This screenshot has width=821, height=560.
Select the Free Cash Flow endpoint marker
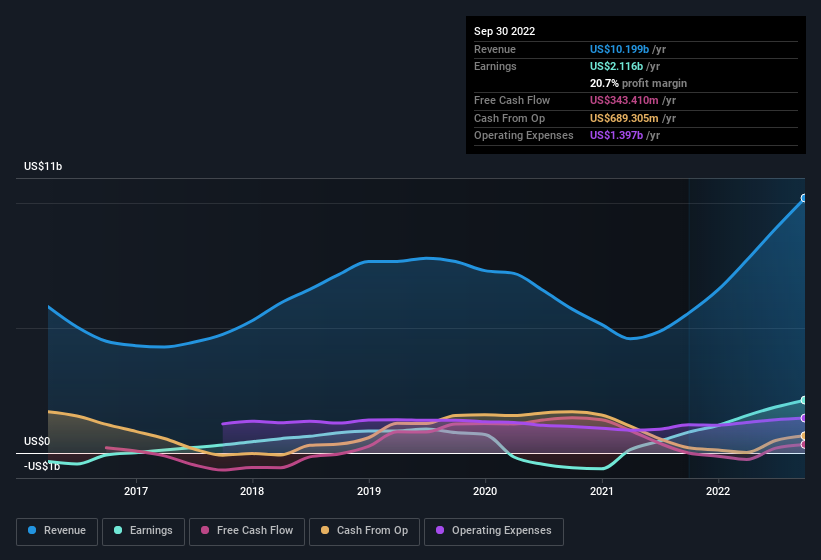(804, 445)
